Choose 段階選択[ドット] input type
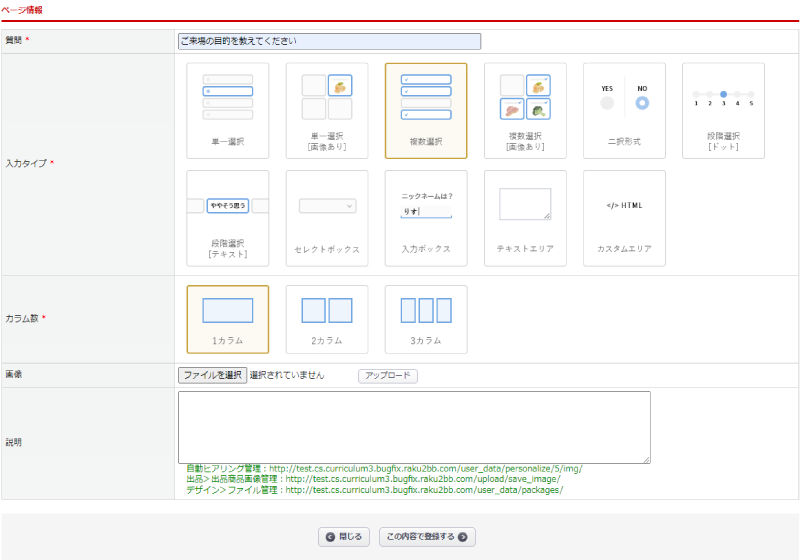The height and width of the screenshot is (560, 800). (x=723, y=111)
